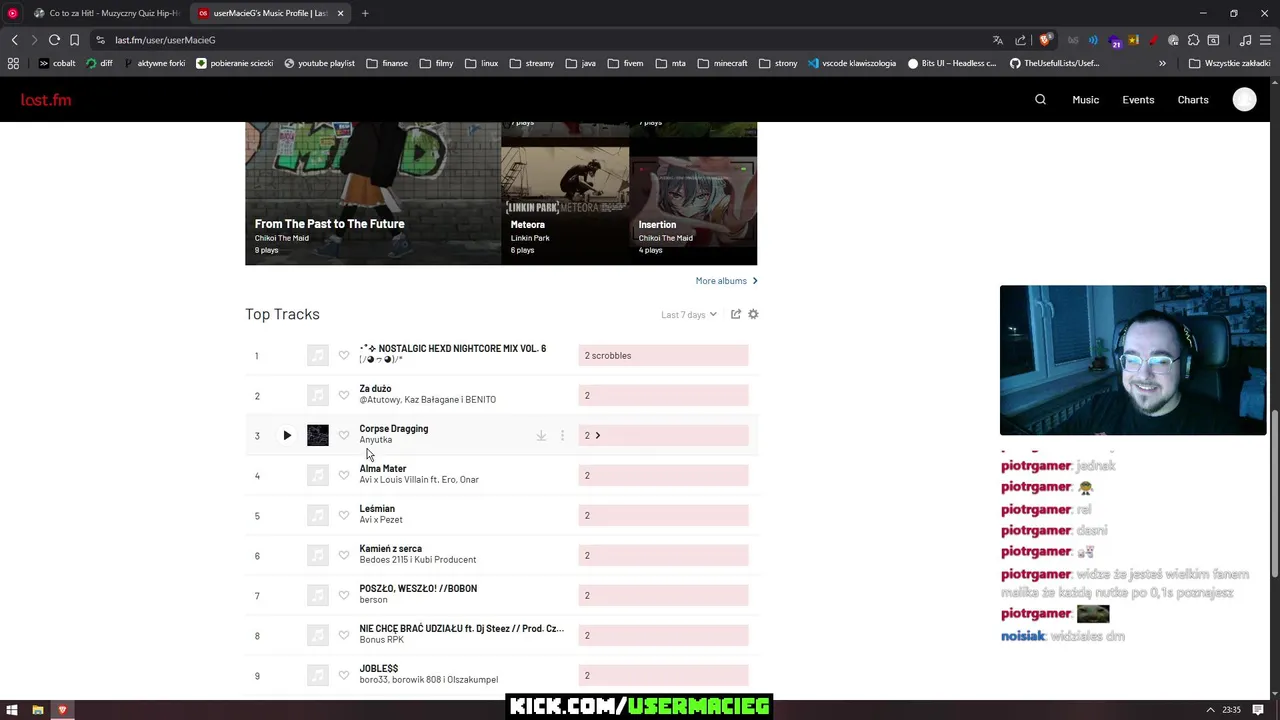Open the strony bookmarks folder
Image resolution: width=1280 pixels, height=720 pixels.
coord(778,63)
